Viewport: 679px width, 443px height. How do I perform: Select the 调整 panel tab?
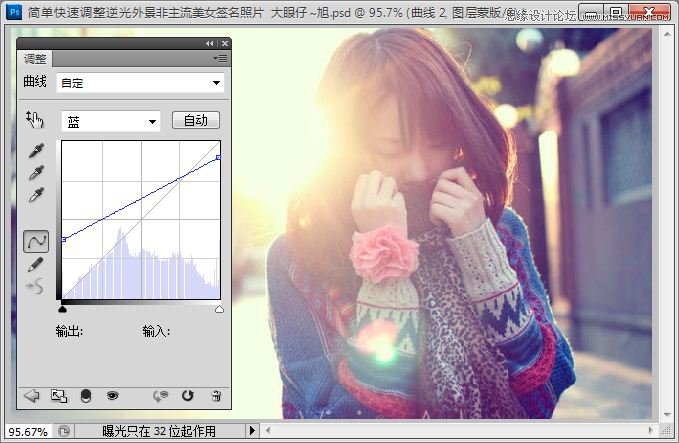[36, 59]
